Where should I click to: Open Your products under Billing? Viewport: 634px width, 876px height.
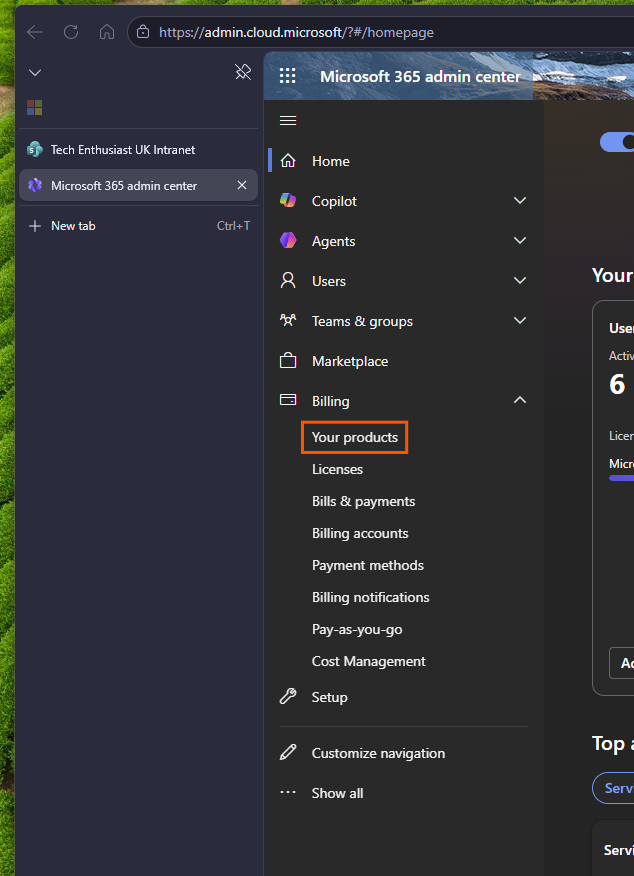tap(355, 437)
